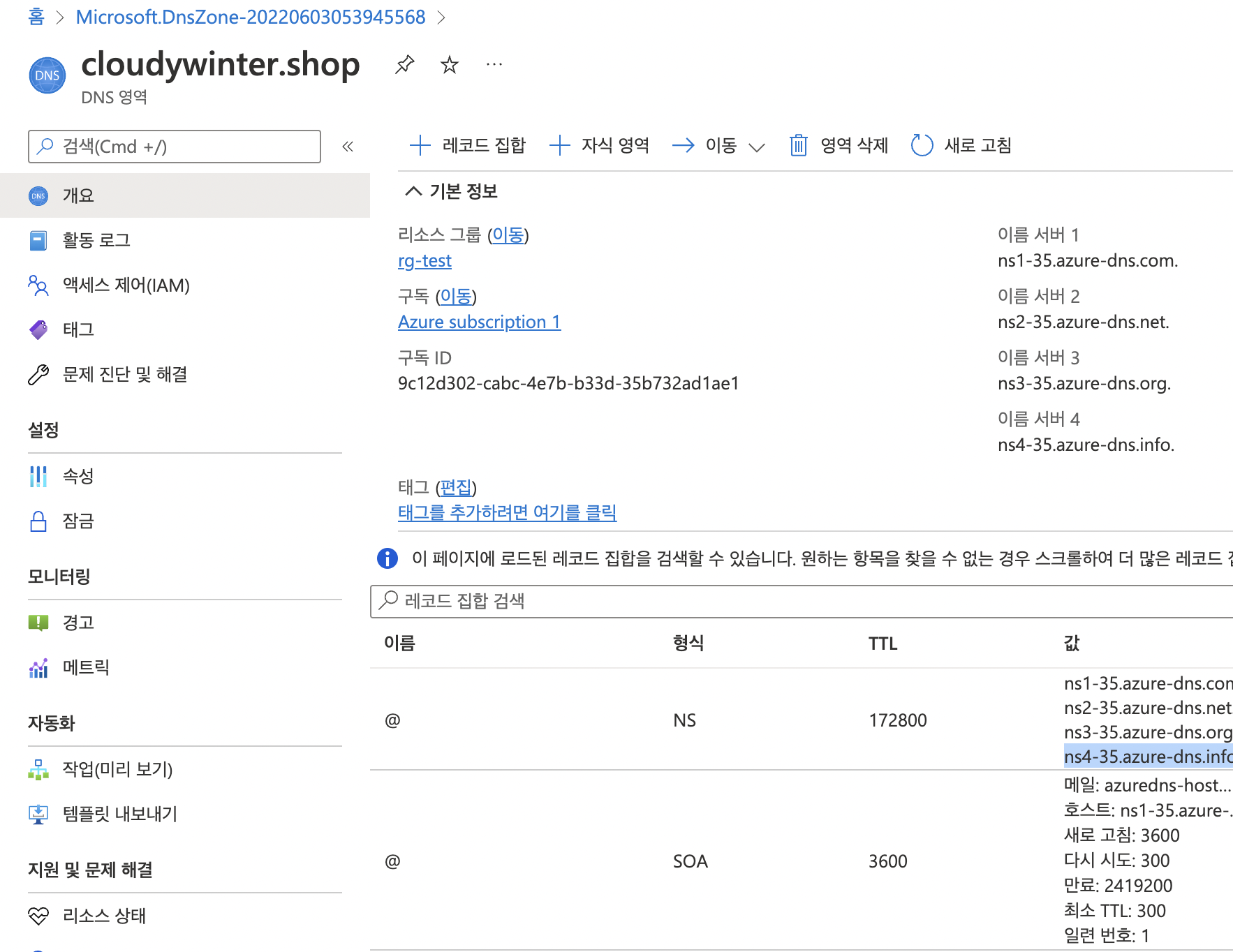Image resolution: width=1233 pixels, height=952 pixels.
Task: Collapse the sidebar menu with double chevron
Action: [x=348, y=147]
